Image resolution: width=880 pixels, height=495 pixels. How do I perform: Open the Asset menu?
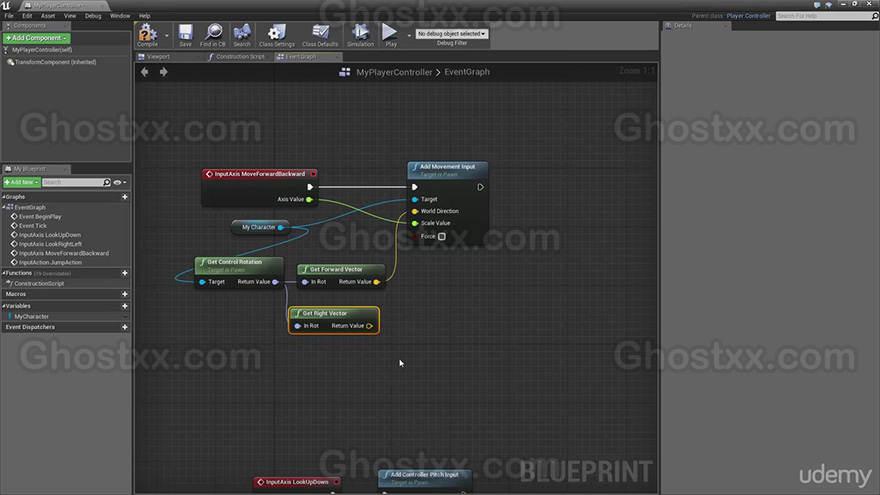point(48,16)
